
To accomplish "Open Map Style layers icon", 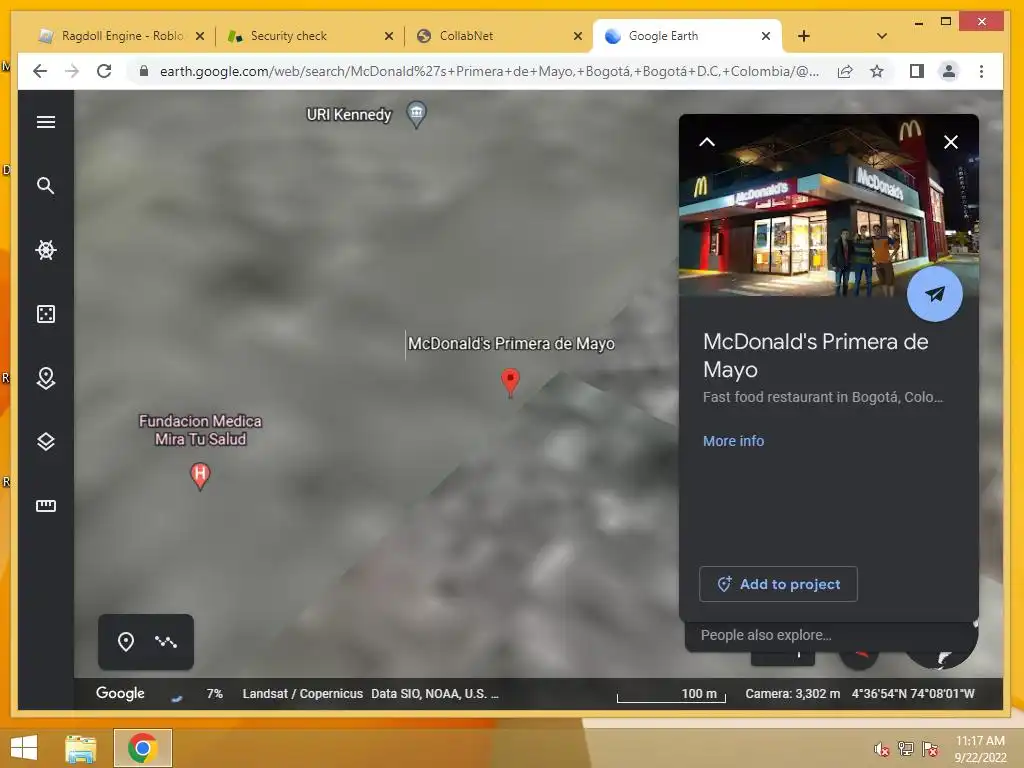I will (x=46, y=441).
